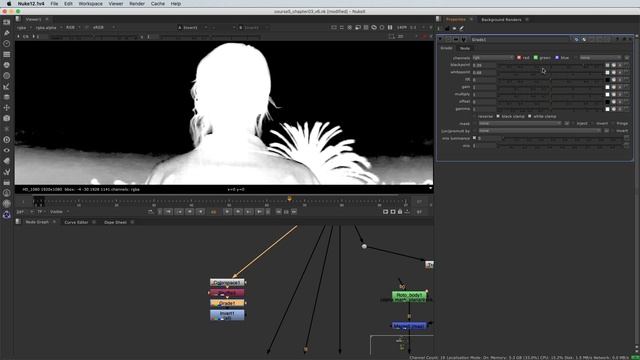Viewport: 640px width, 360px height.
Task: Enable the mask inject checkbox
Action: click(573, 123)
